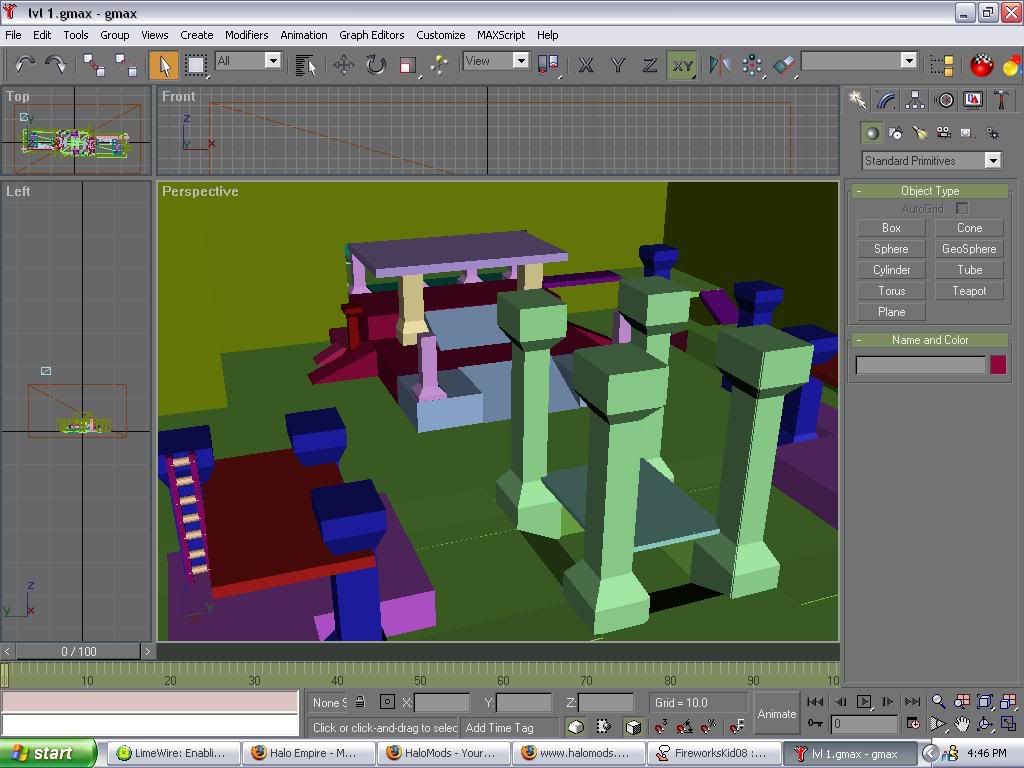Viewport: 1024px width, 768px height.
Task: Click the Zoom Extents viewport icon
Action: pos(985,701)
